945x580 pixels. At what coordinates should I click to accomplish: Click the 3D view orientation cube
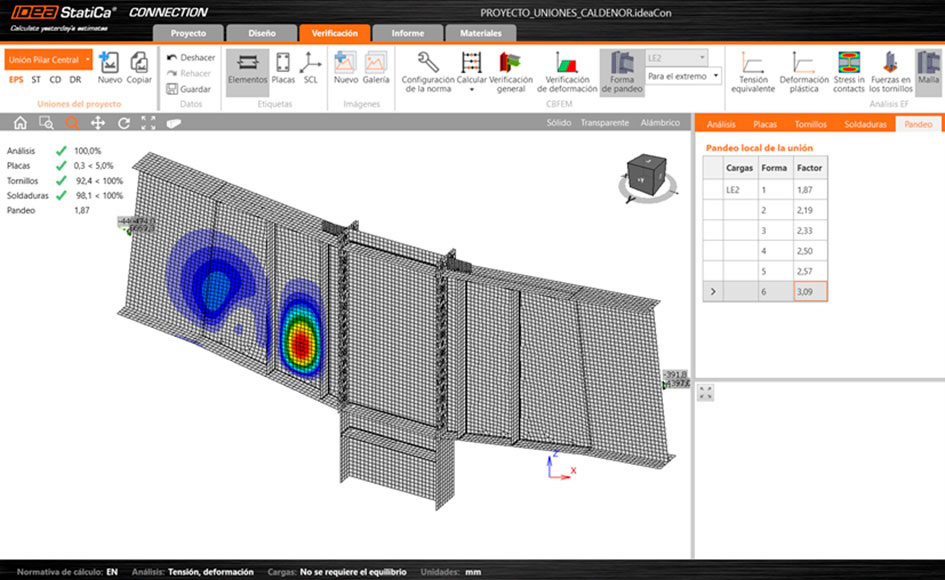point(646,177)
